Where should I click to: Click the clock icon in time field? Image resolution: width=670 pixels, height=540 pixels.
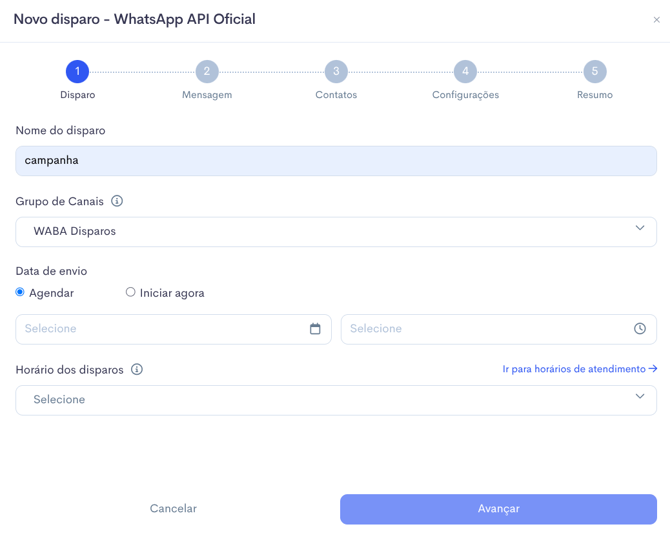click(640, 329)
